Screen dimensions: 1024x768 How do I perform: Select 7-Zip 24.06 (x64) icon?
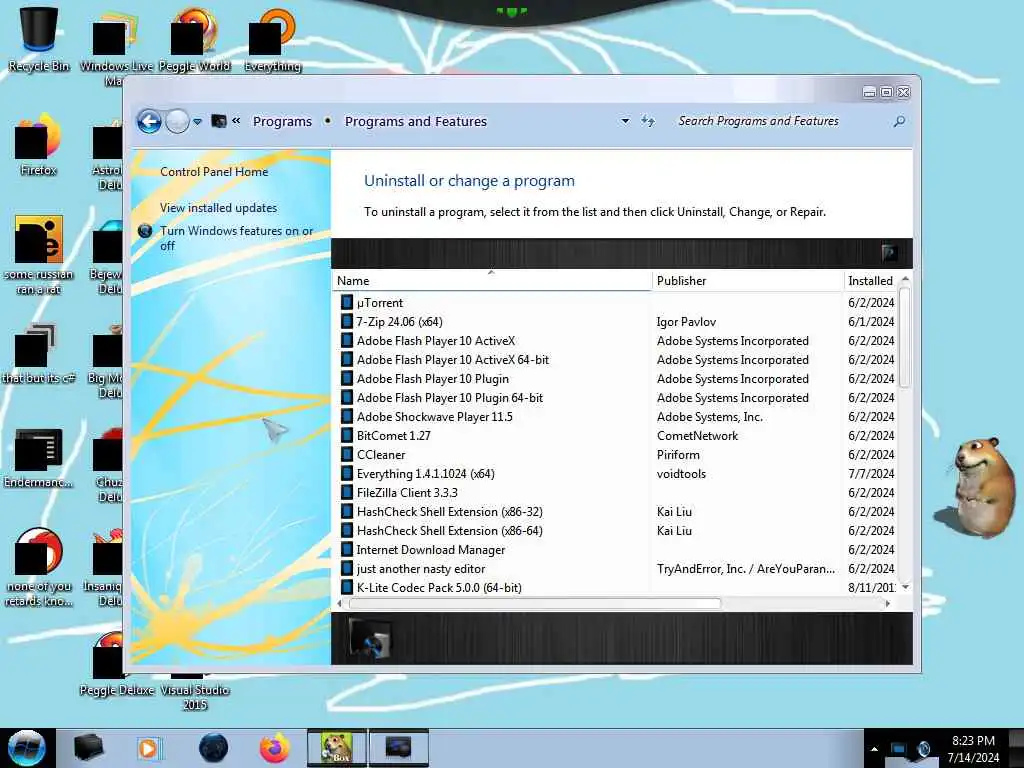click(x=347, y=321)
